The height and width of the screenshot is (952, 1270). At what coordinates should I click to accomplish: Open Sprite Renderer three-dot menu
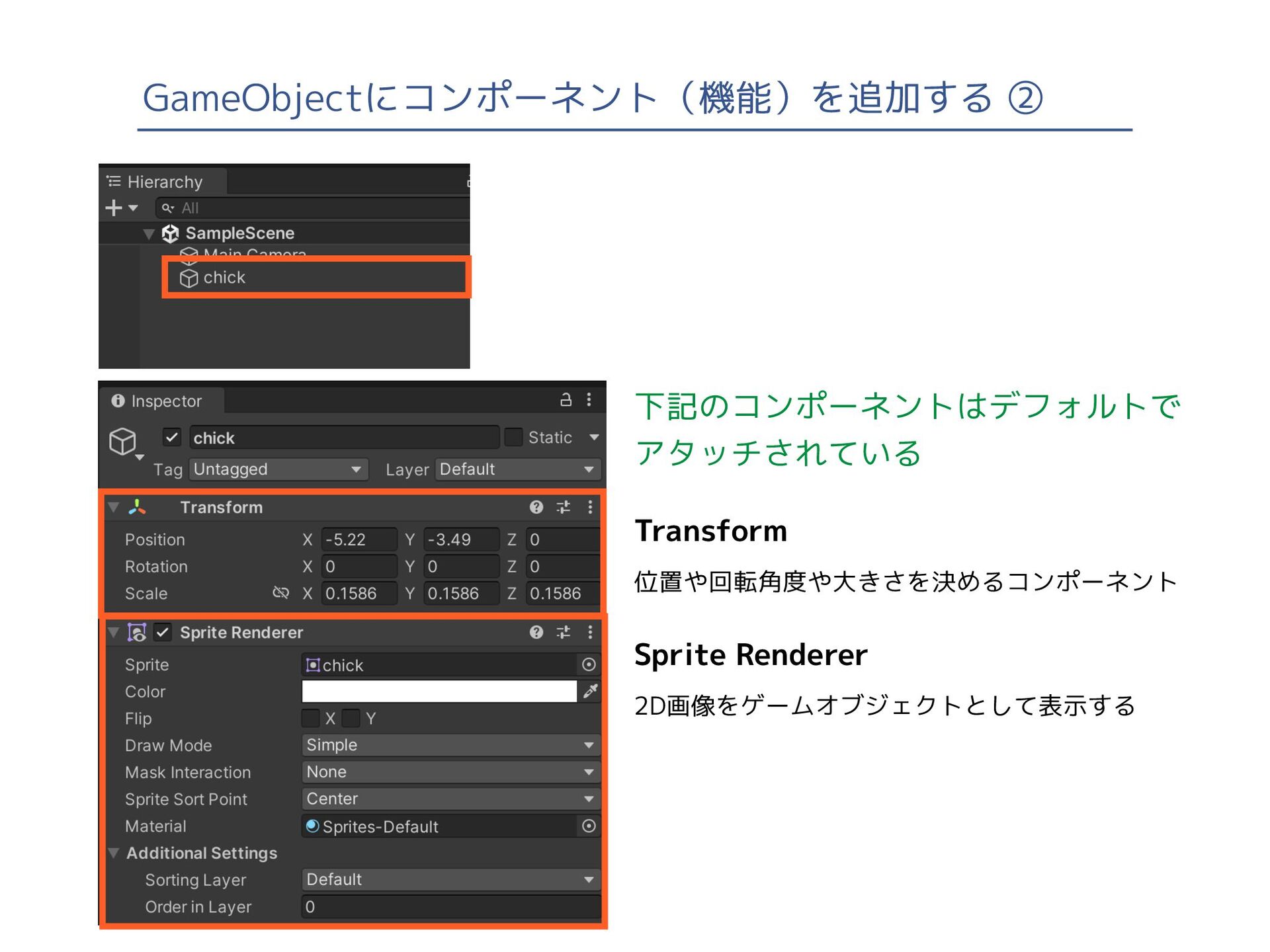click(590, 633)
